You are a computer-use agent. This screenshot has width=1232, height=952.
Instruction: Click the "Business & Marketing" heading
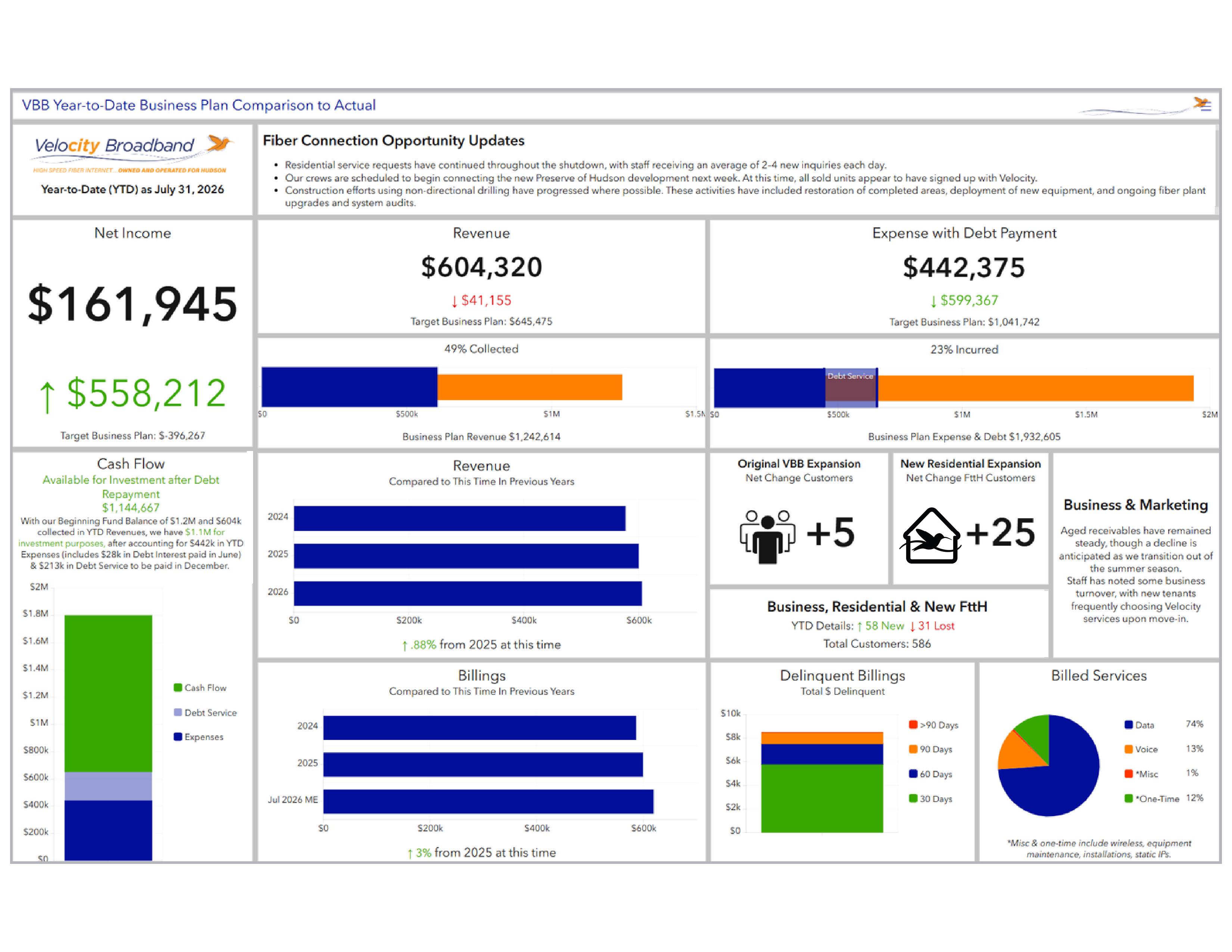coord(1136,505)
